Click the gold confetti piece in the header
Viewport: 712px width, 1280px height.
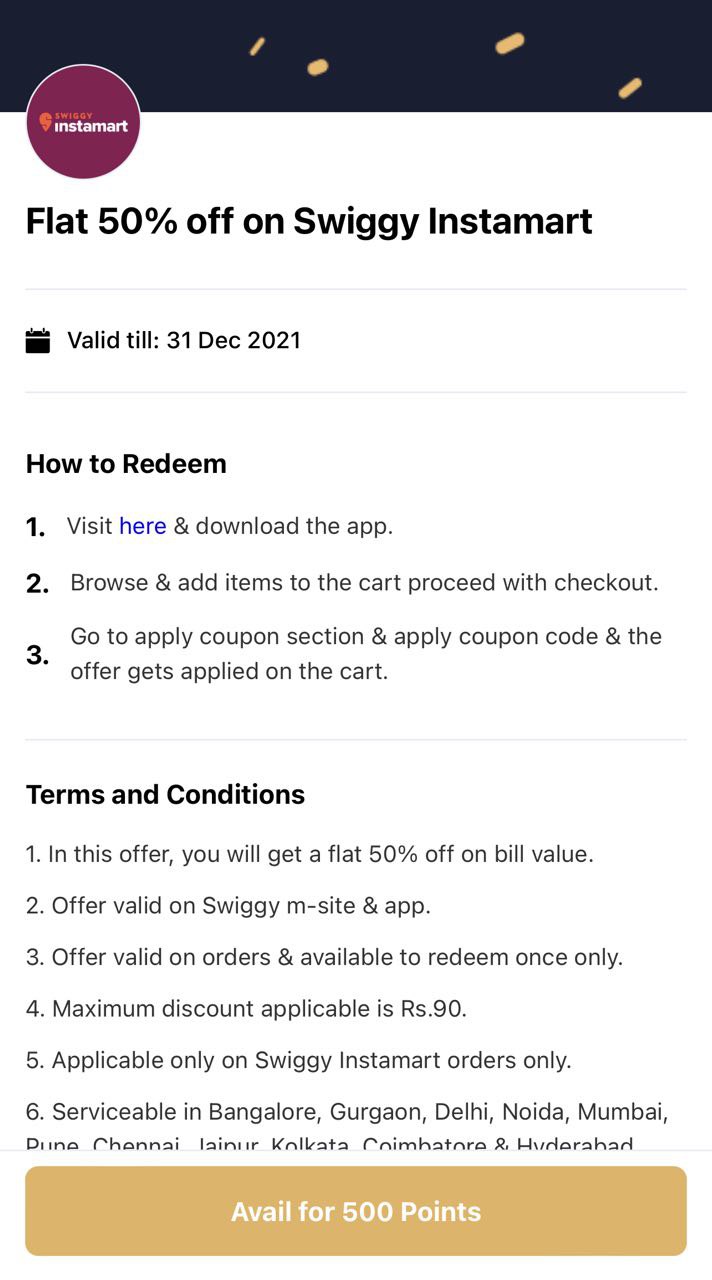tap(509, 42)
